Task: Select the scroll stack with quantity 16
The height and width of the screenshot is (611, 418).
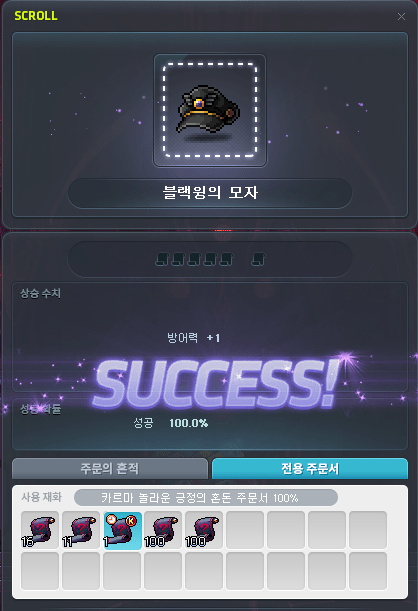Action: point(40,530)
